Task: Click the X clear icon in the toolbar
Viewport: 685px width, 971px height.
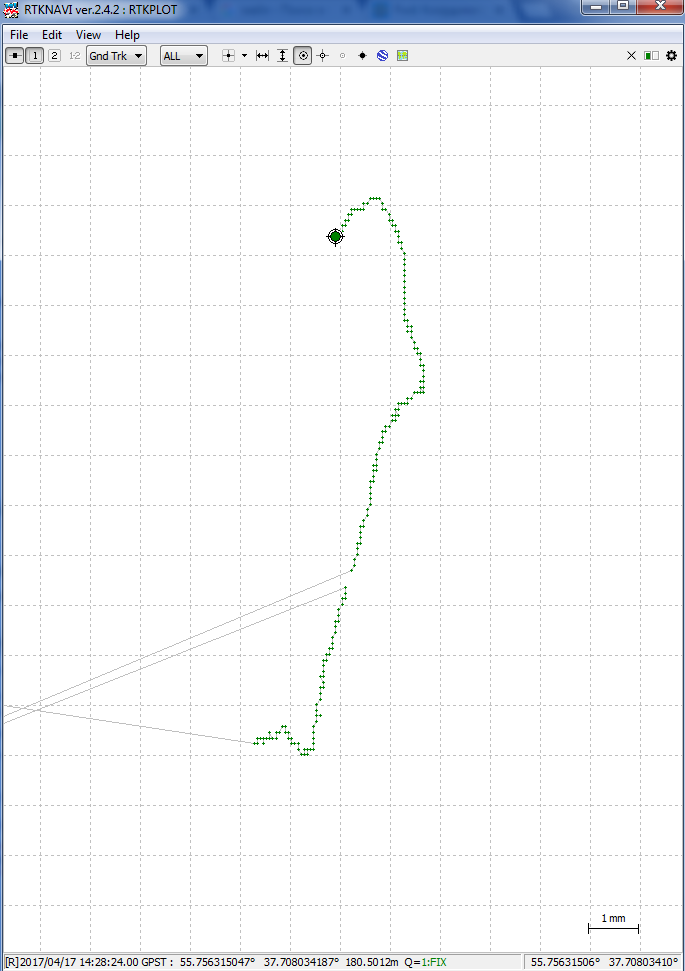Action: click(x=631, y=56)
